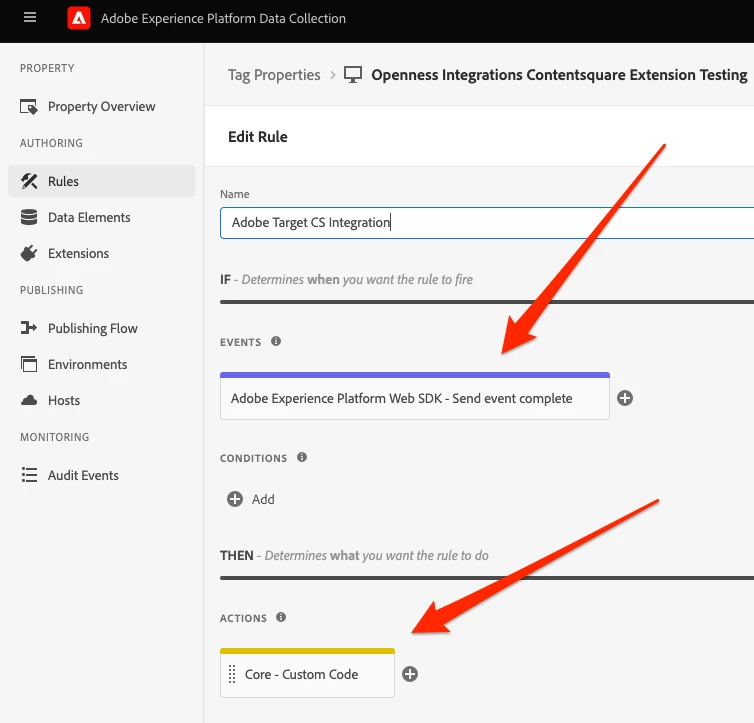Click the info icon beside EVENTS
This screenshot has height=723, width=754.
tap(276, 341)
